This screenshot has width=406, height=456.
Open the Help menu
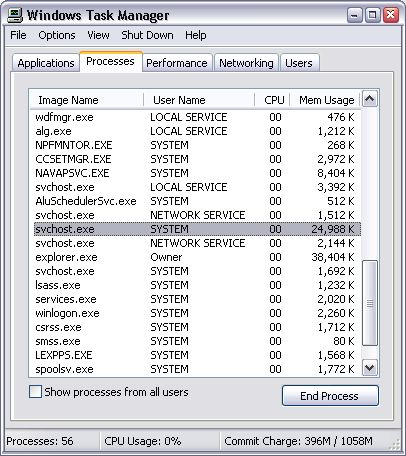tap(196, 35)
